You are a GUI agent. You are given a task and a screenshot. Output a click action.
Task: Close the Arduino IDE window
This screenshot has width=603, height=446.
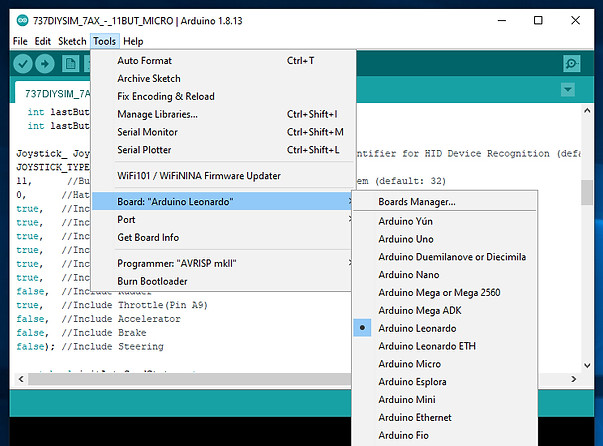point(575,20)
